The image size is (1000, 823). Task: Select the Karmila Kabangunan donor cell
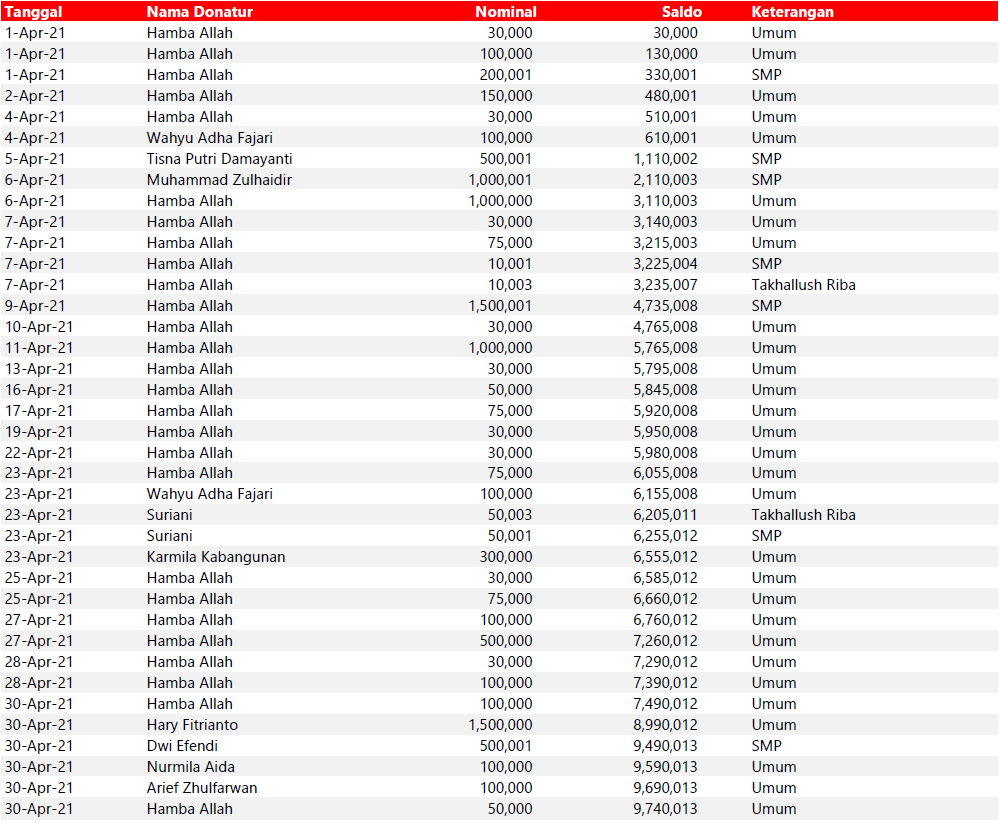[x=216, y=557]
